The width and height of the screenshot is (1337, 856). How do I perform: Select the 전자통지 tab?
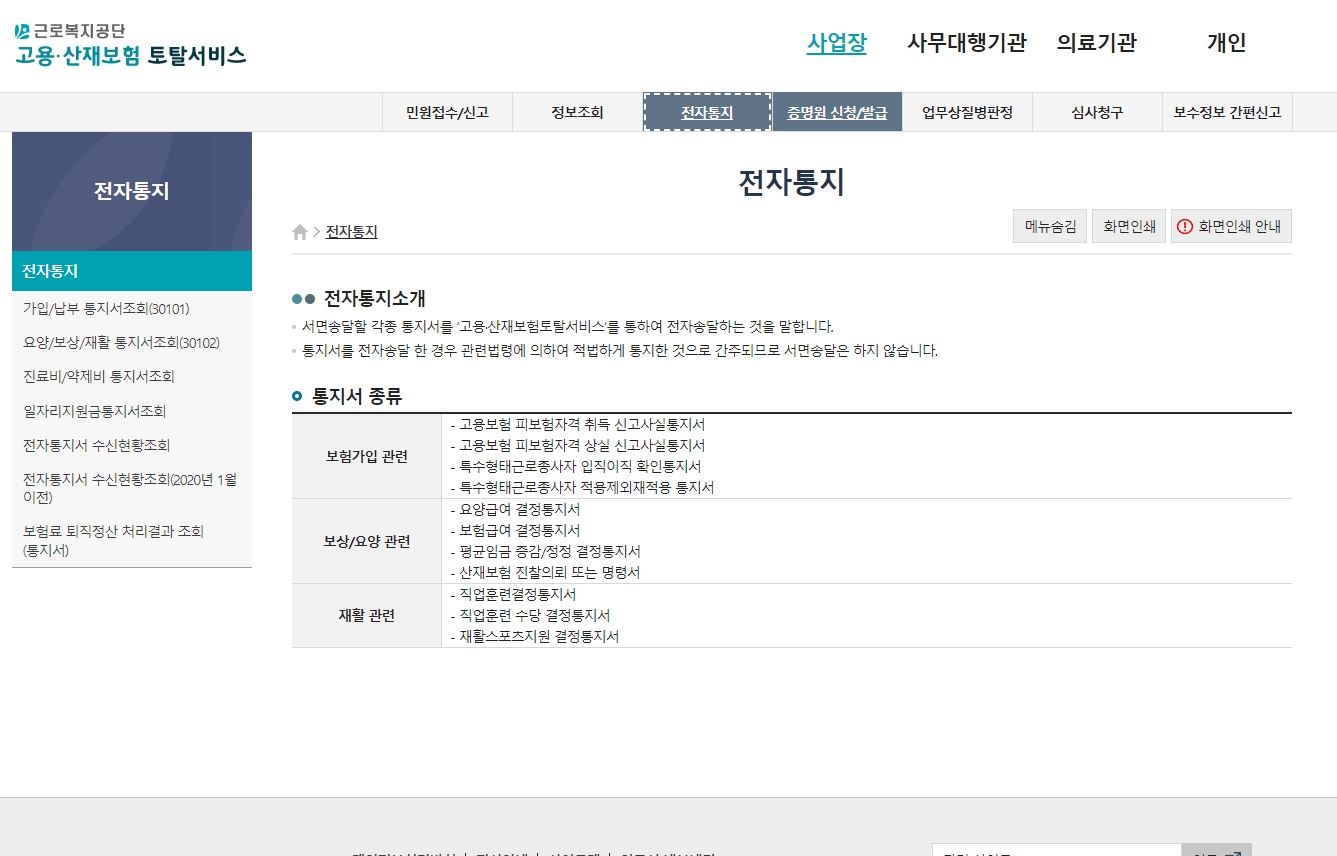click(x=707, y=112)
